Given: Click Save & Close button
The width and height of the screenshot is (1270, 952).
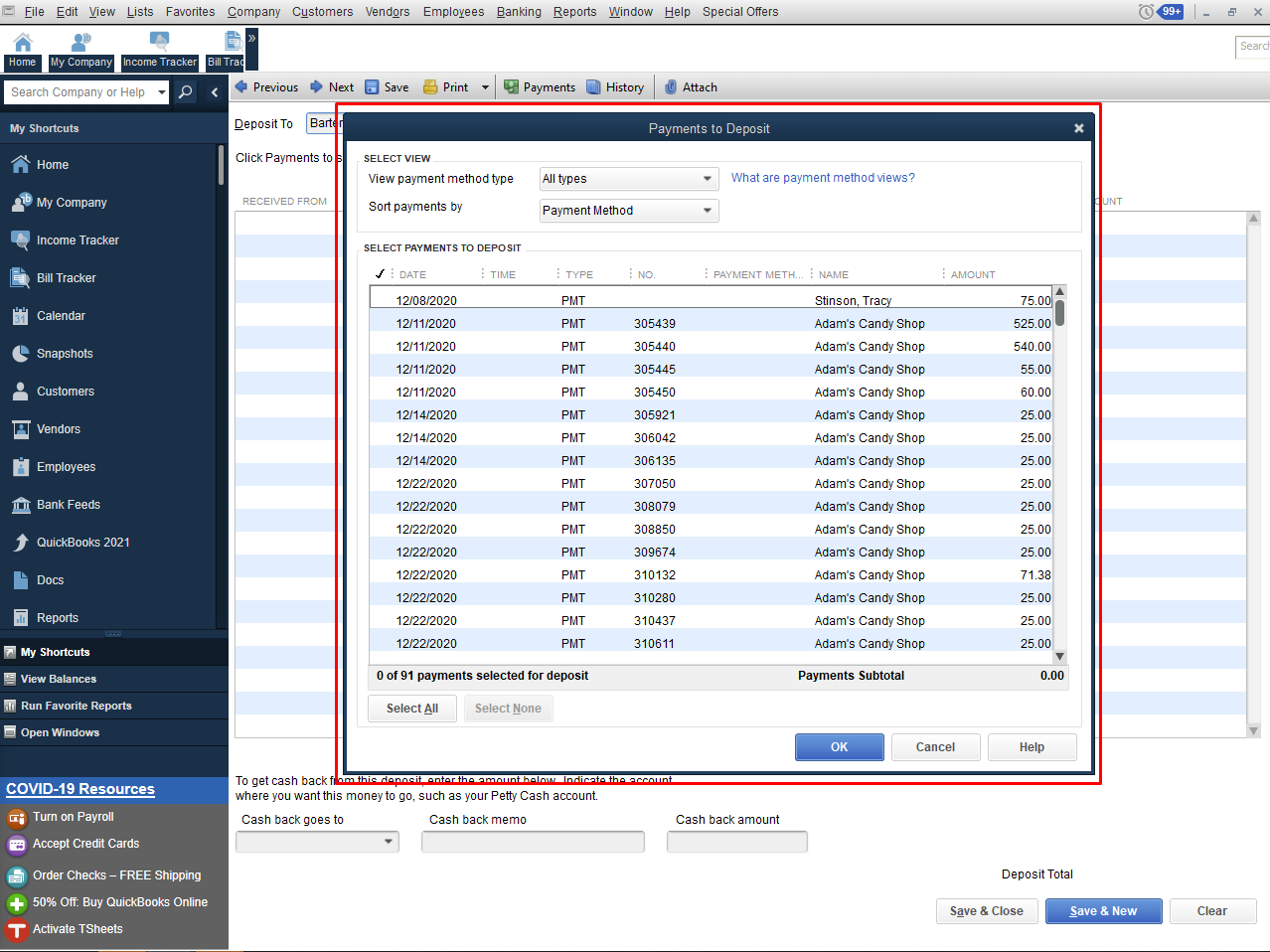Looking at the screenshot, I should click(987, 911).
